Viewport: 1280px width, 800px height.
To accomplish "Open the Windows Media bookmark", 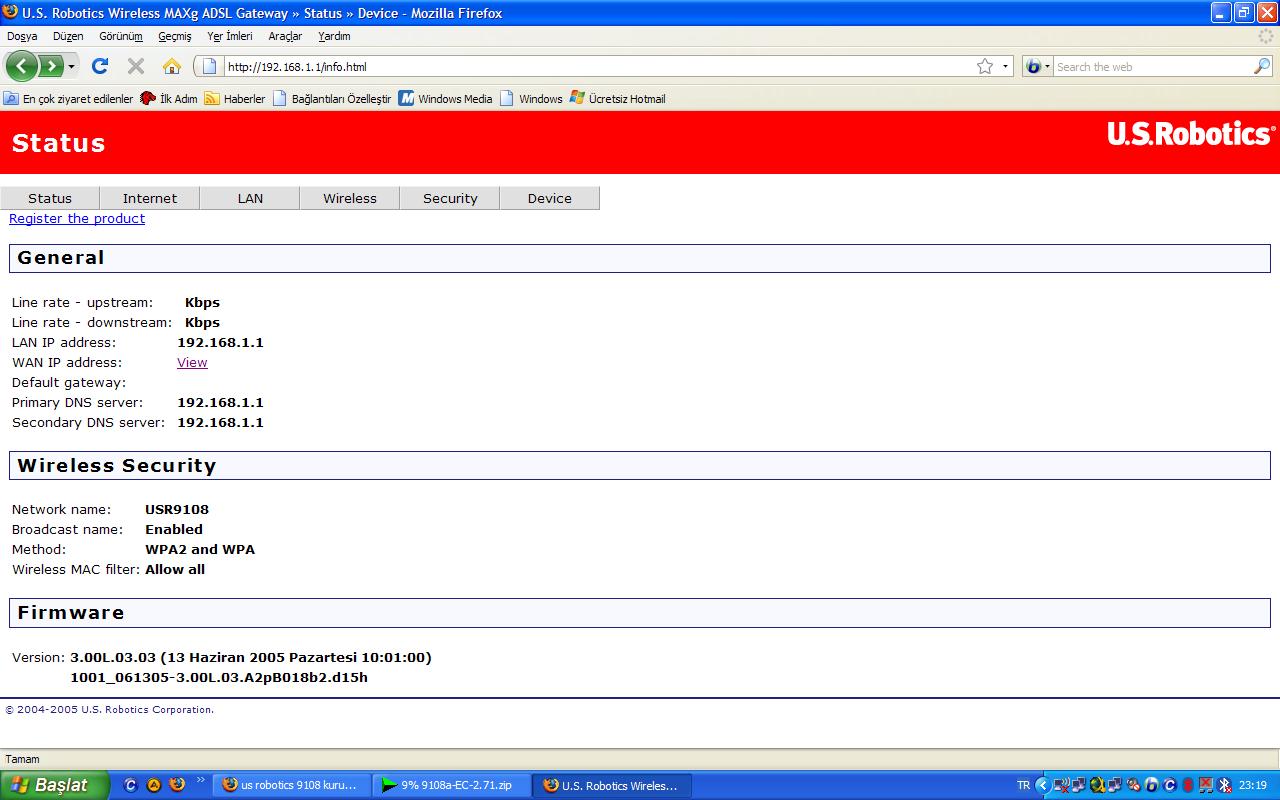I will (x=446, y=99).
